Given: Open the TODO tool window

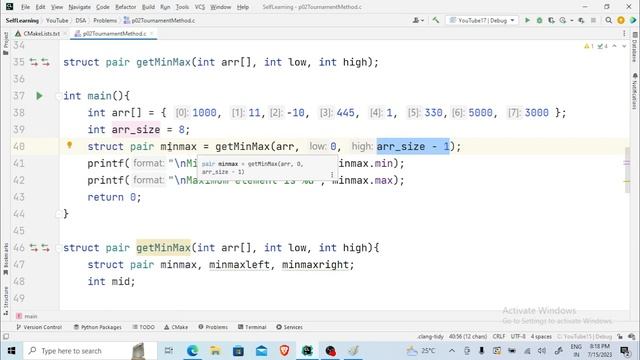Looking at the screenshot, I should 144,327.
